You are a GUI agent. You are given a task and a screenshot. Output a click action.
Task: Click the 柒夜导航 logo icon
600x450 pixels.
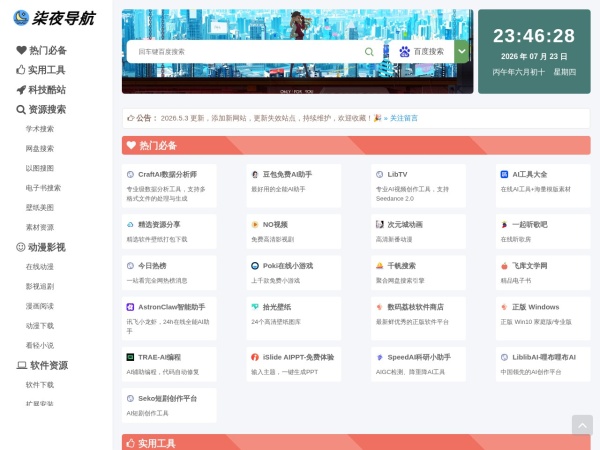point(21,18)
